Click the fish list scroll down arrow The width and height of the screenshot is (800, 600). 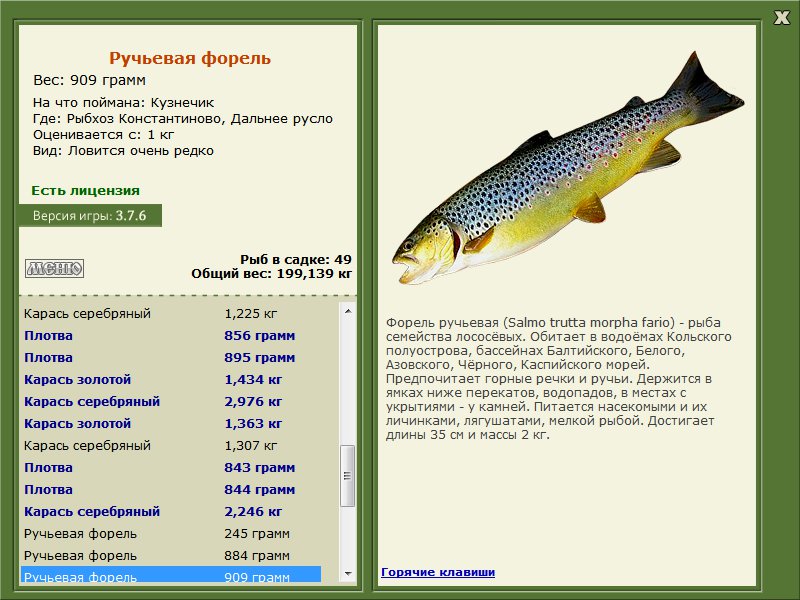point(348,574)
